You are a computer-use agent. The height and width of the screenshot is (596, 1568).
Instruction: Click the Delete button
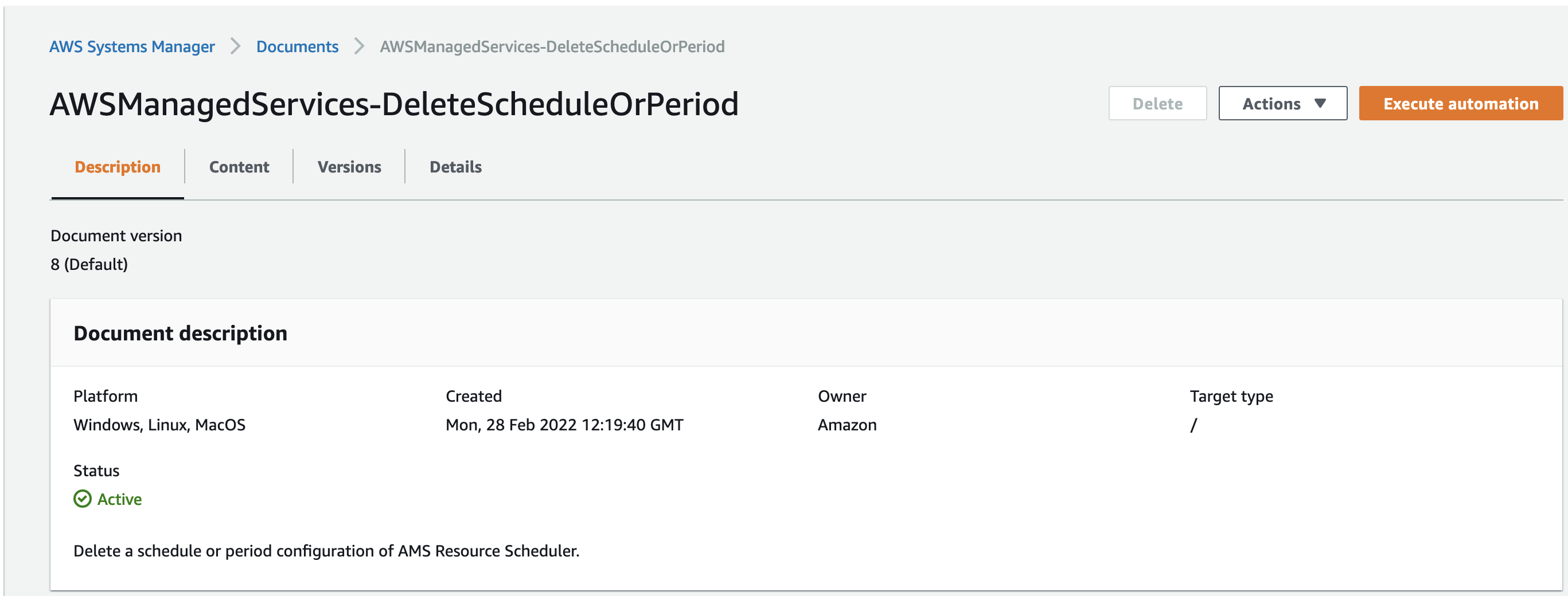tap(1157, 103)
